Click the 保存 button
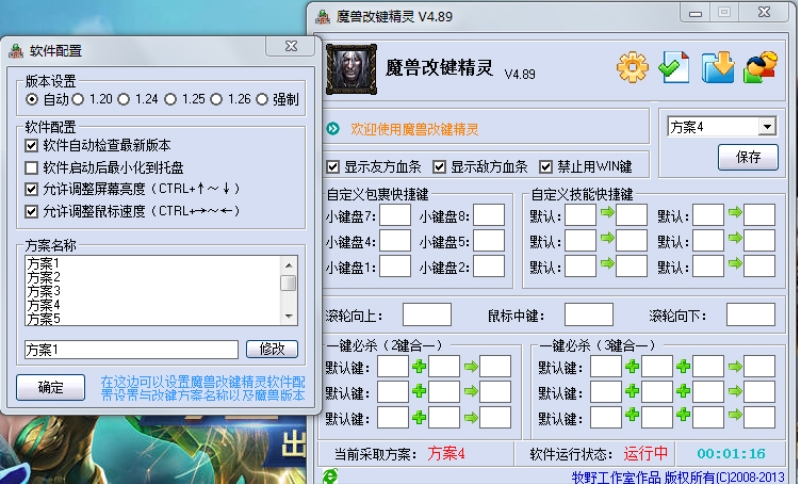Screen dimensions: 798x484 tap(748, 157)
